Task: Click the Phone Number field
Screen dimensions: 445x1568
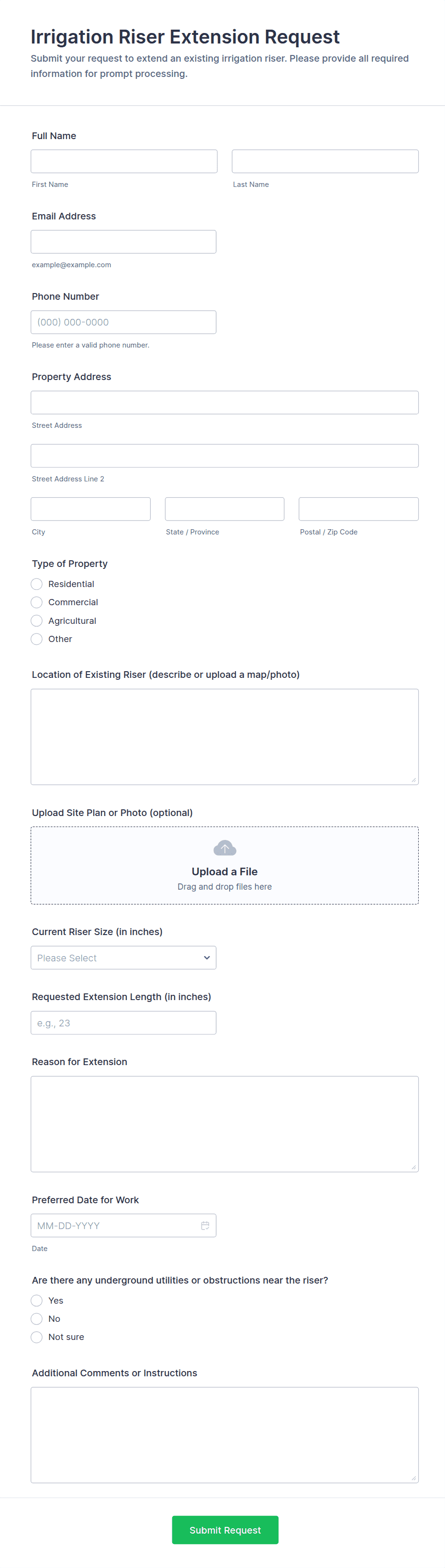Action: (x=123, y=322)
